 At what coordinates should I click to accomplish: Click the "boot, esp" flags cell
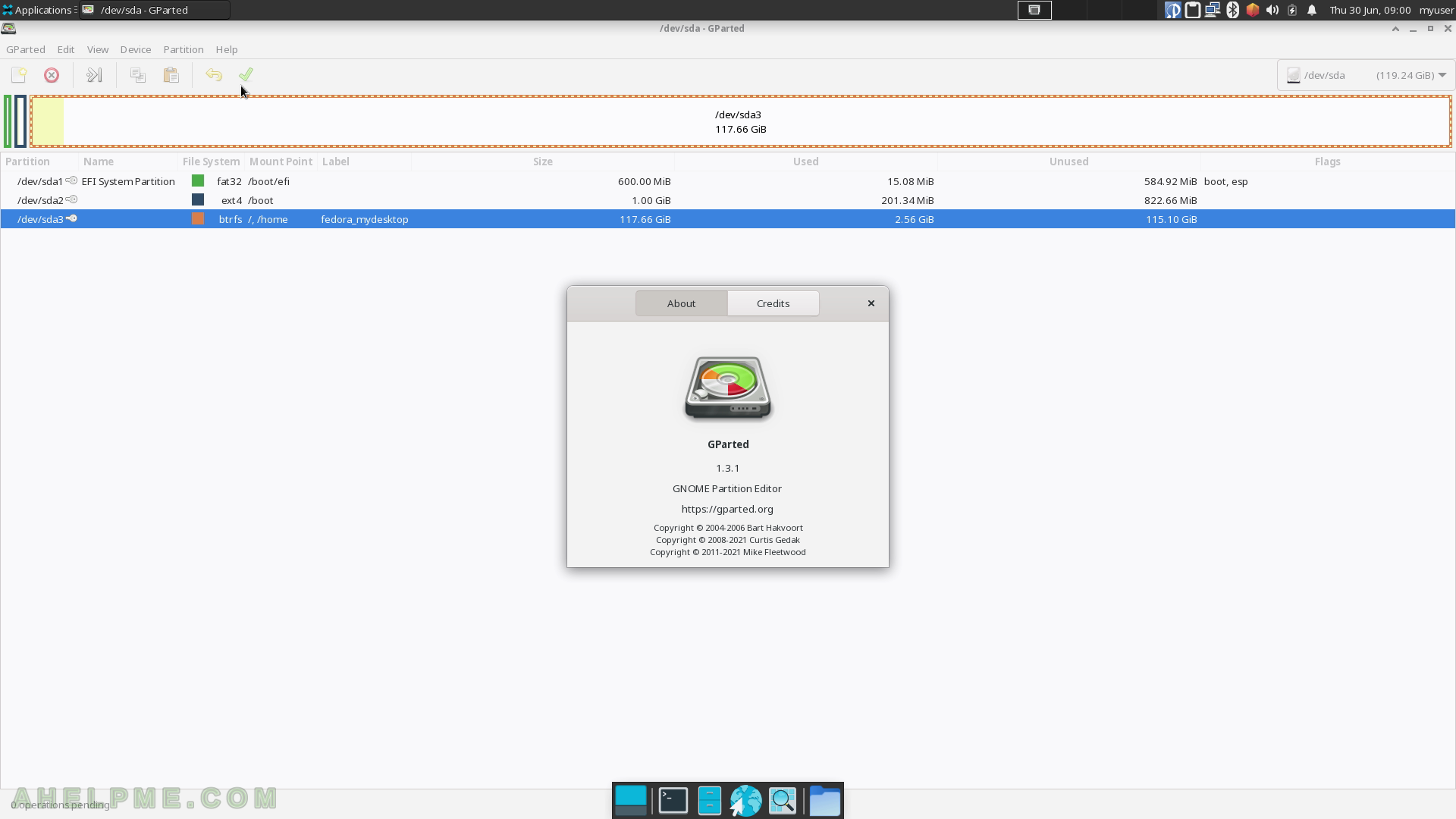[1225, 181]
